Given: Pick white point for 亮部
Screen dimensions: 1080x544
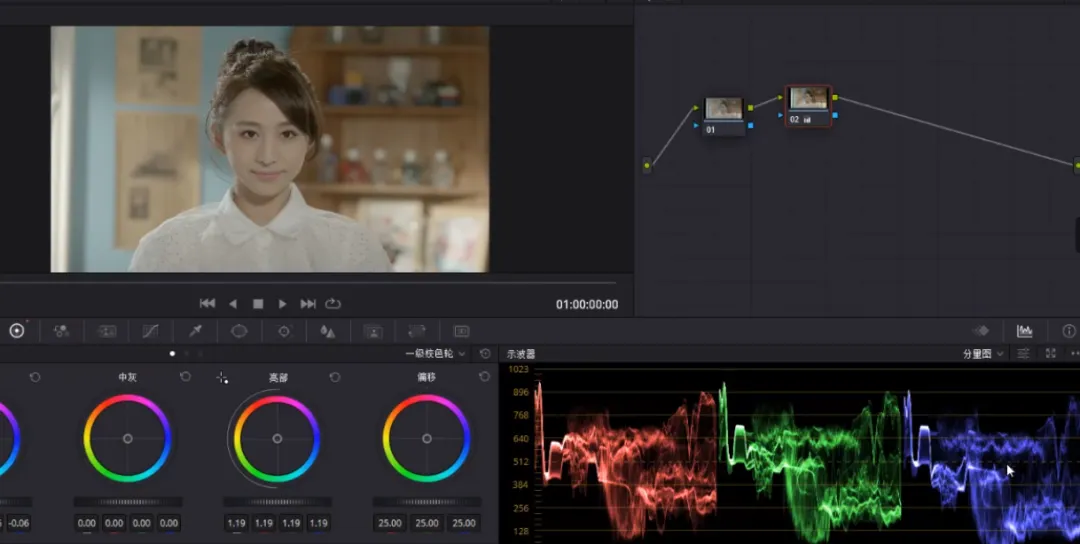Looking at the screenshot, I should [x=222, y=377].
